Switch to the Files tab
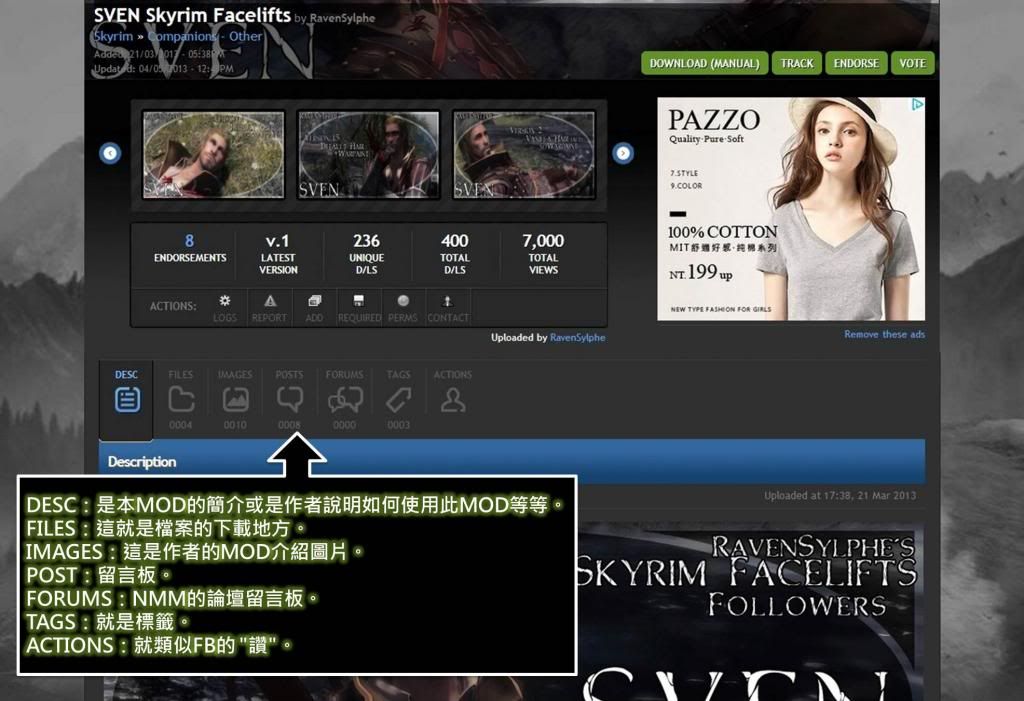The image size is (1024, 701). tap(181, 399)
